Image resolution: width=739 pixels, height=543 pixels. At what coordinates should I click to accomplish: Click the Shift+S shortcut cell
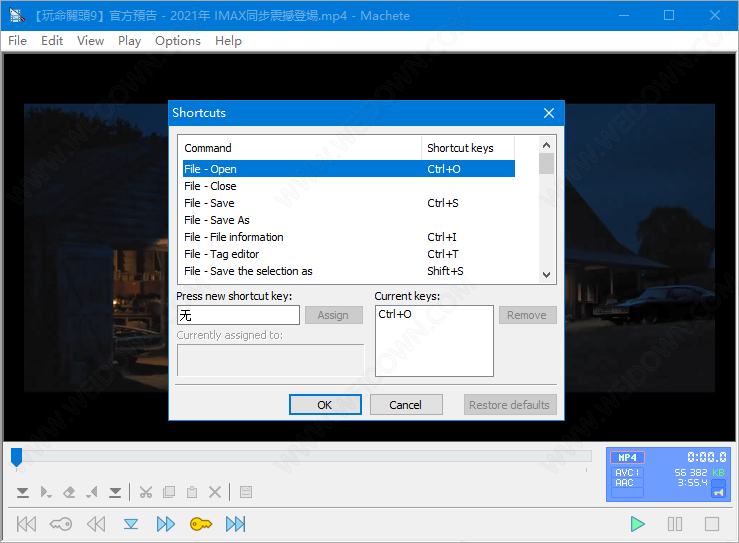point(445,271)
